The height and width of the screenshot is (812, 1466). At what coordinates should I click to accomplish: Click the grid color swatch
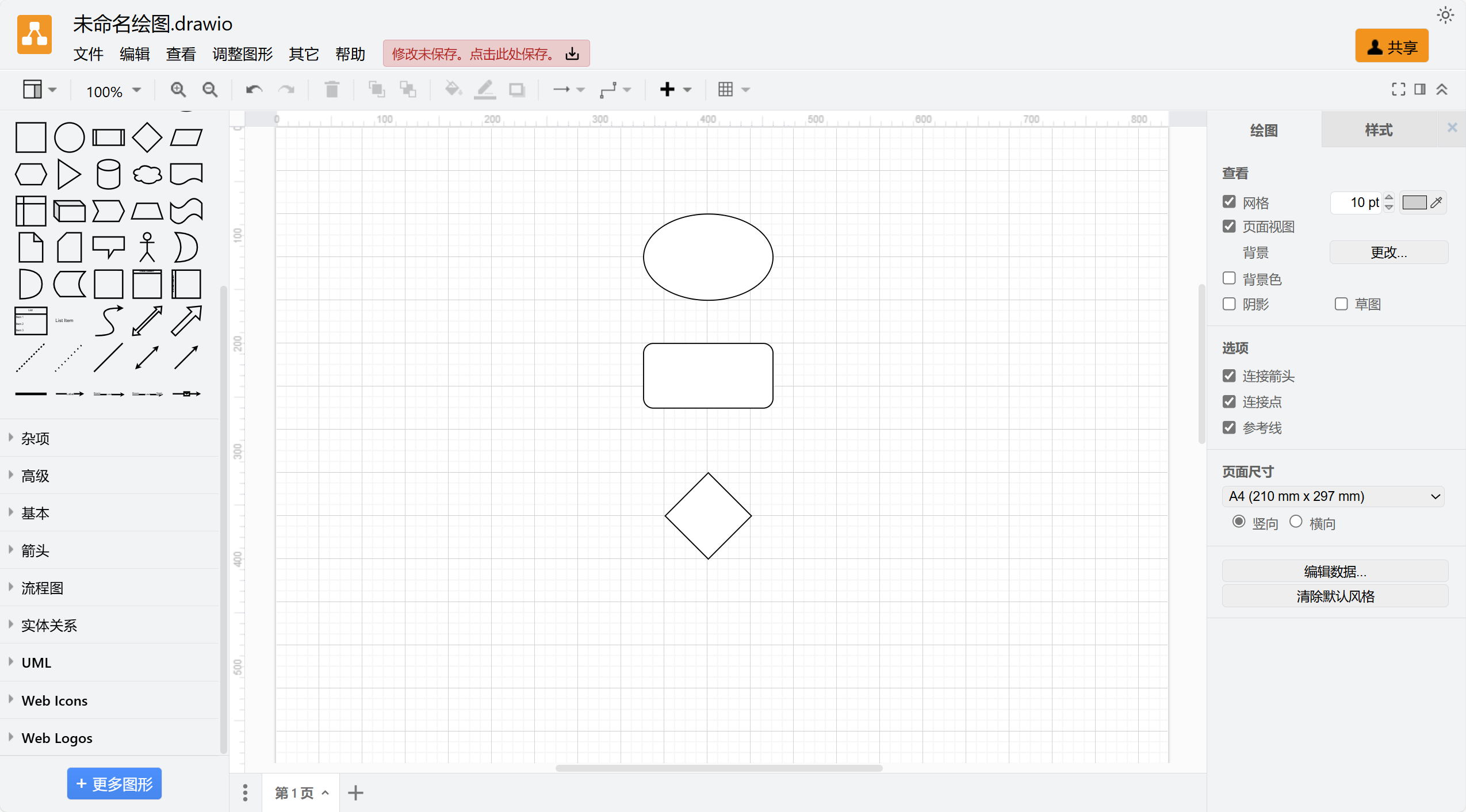[x=1414, y=202]
